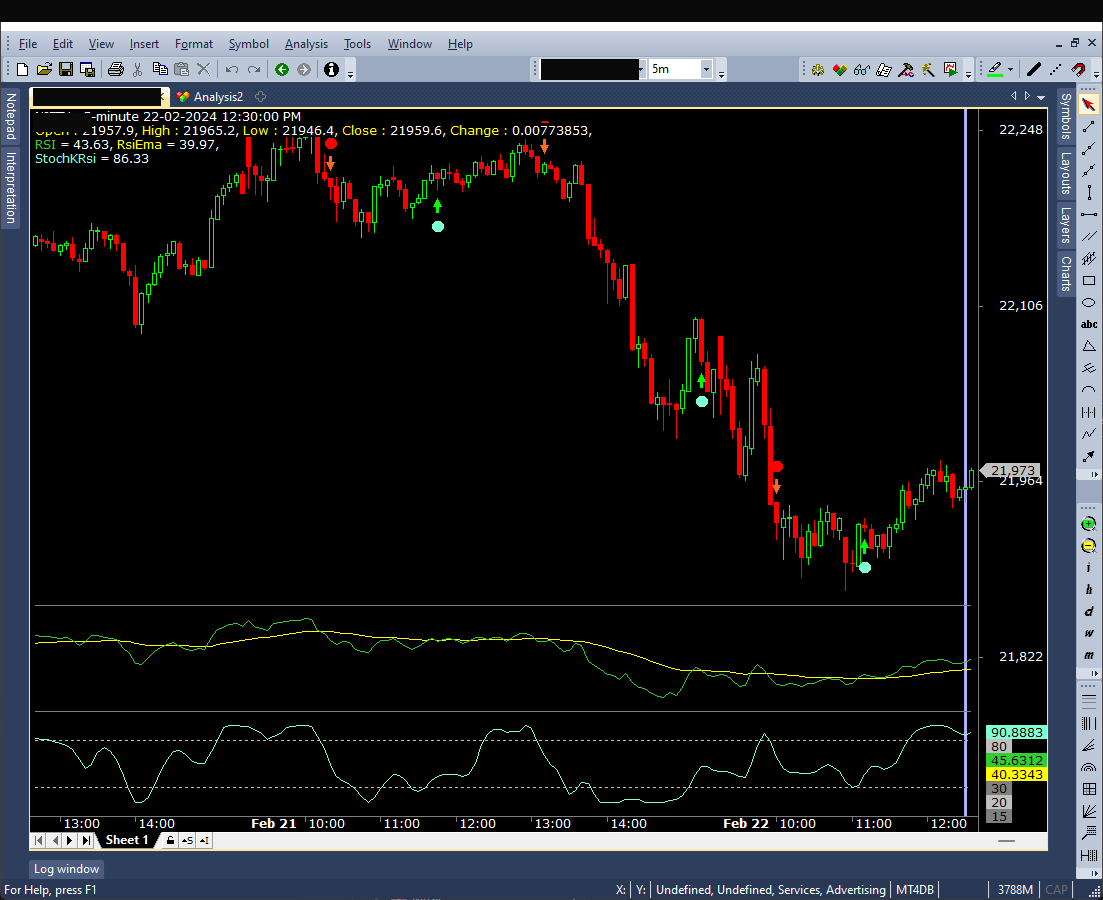This screenshot has height=900, width=1103.
Task: Click the MT4DB status bar entry
Action: coord(914,889)
